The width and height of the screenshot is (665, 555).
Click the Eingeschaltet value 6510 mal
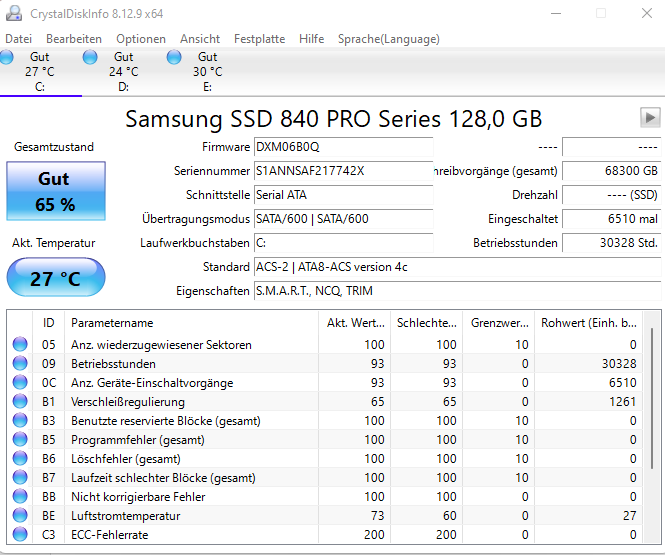(611, 219)
